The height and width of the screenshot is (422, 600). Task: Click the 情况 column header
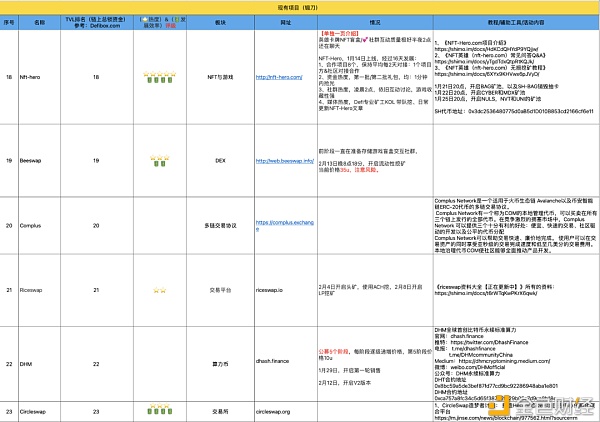375,23
